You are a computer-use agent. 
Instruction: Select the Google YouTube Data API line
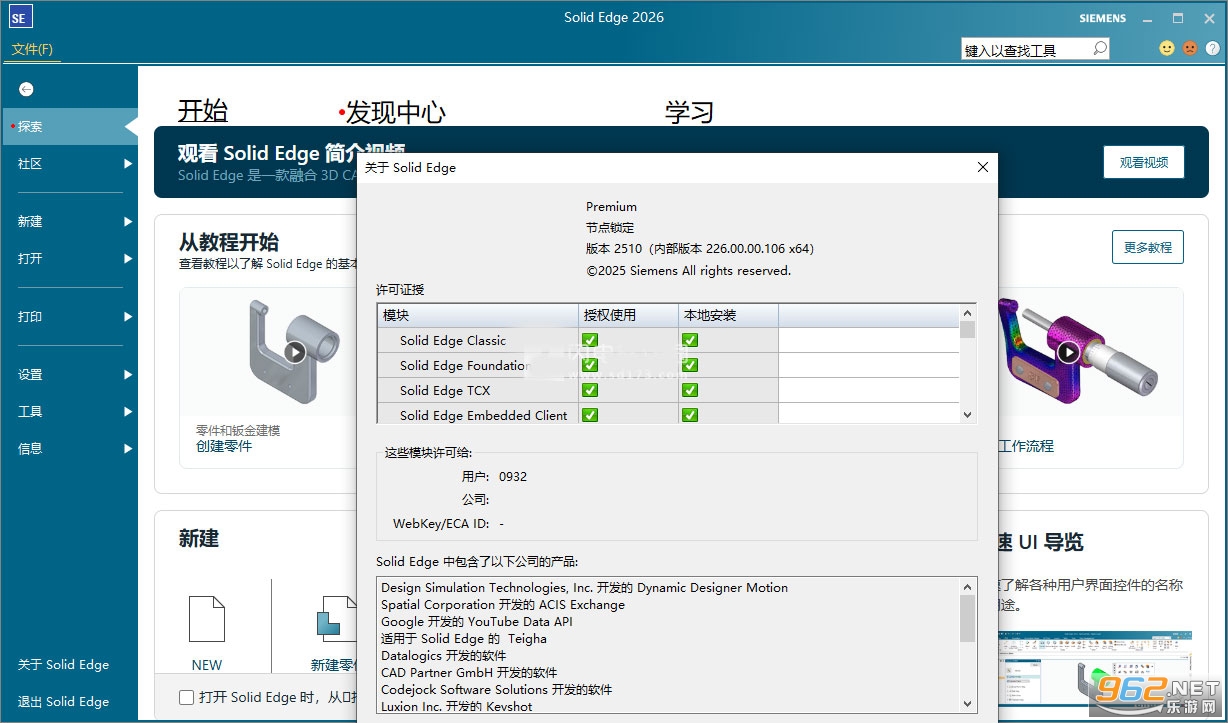point(477,621)
